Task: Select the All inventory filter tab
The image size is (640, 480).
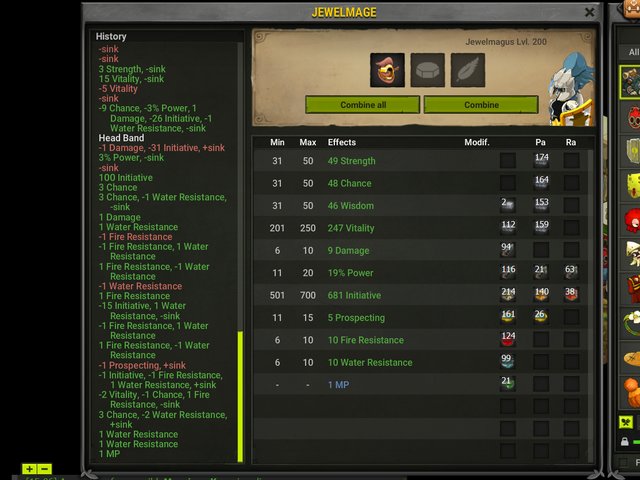Action: point(633,52)
